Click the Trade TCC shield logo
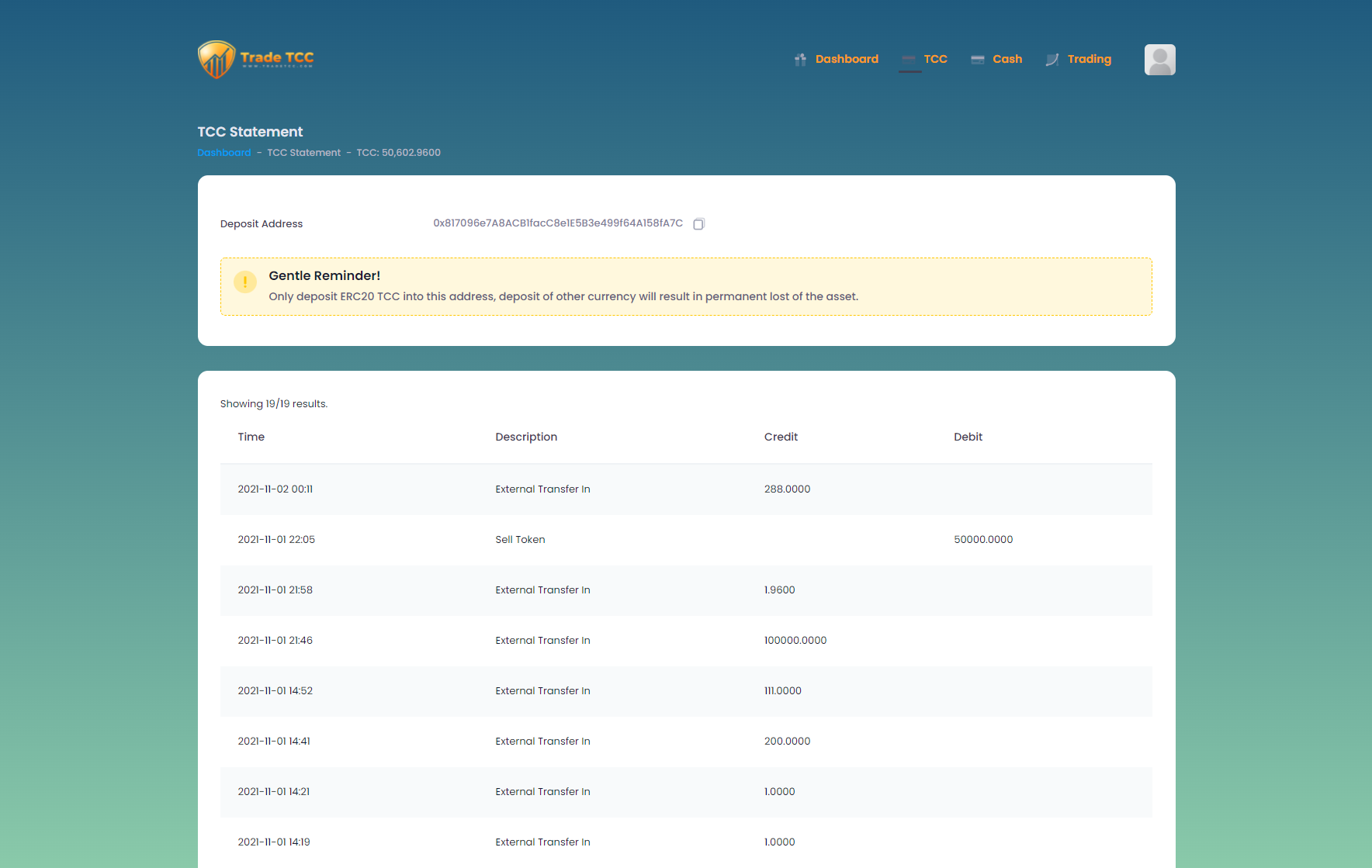The height and width of the screenshot is (868, 1372). tap(217, 60)
